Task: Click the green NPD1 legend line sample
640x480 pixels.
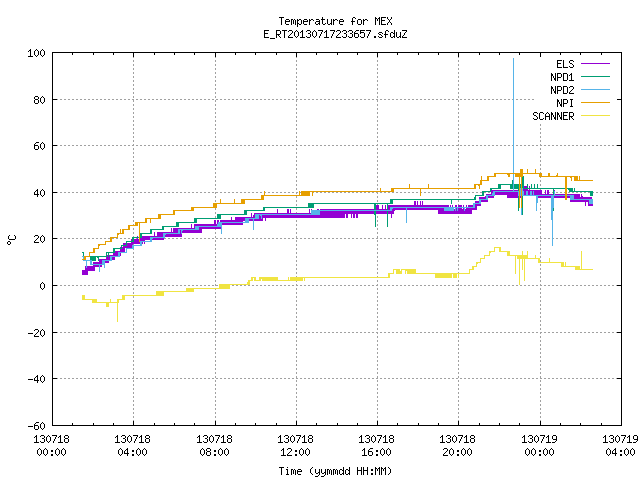Action: 596,77
